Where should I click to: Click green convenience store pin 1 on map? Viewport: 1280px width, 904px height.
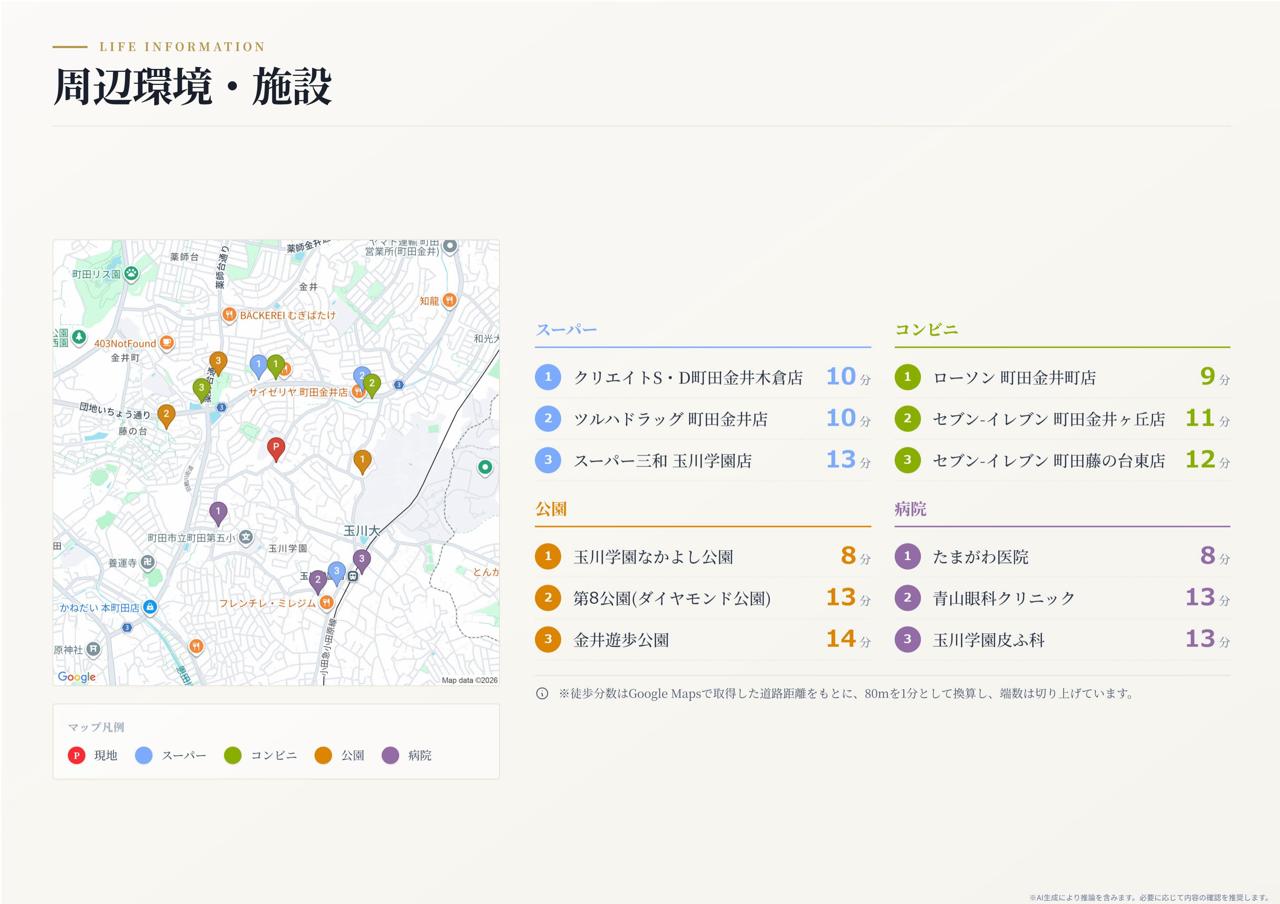[276, 366]
